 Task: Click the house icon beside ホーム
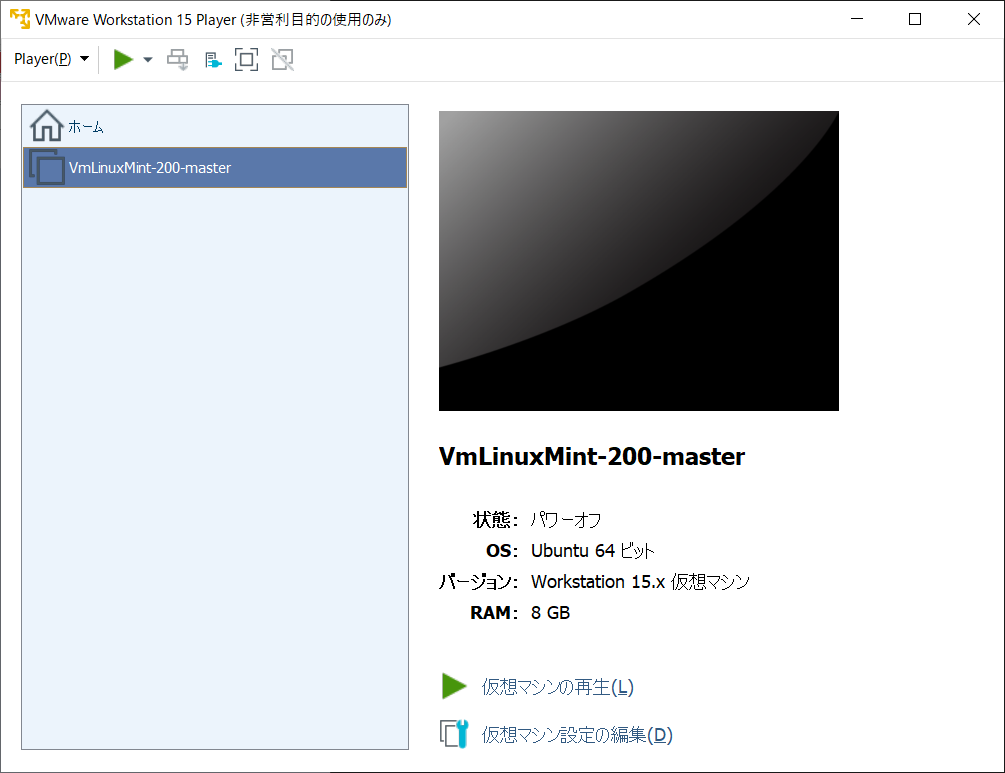tap(47, 126)
